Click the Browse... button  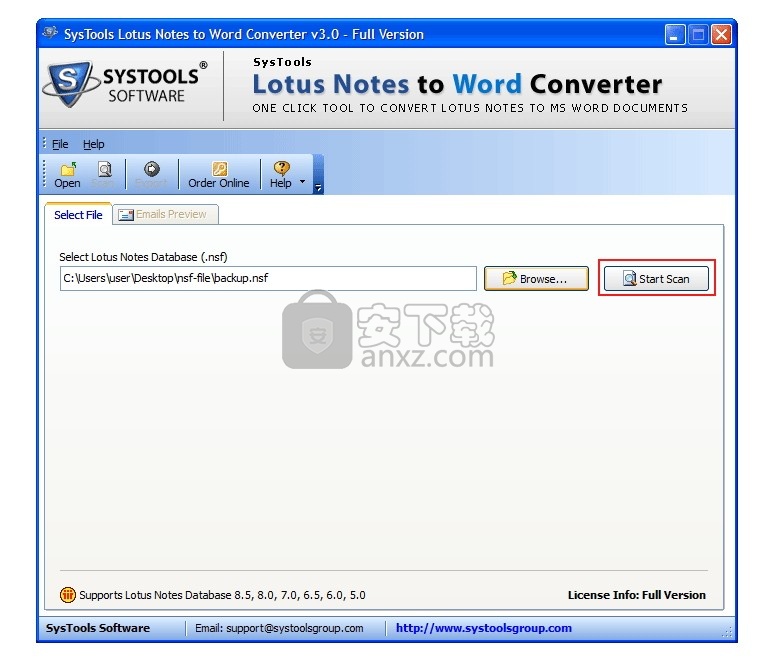point(536,279)
